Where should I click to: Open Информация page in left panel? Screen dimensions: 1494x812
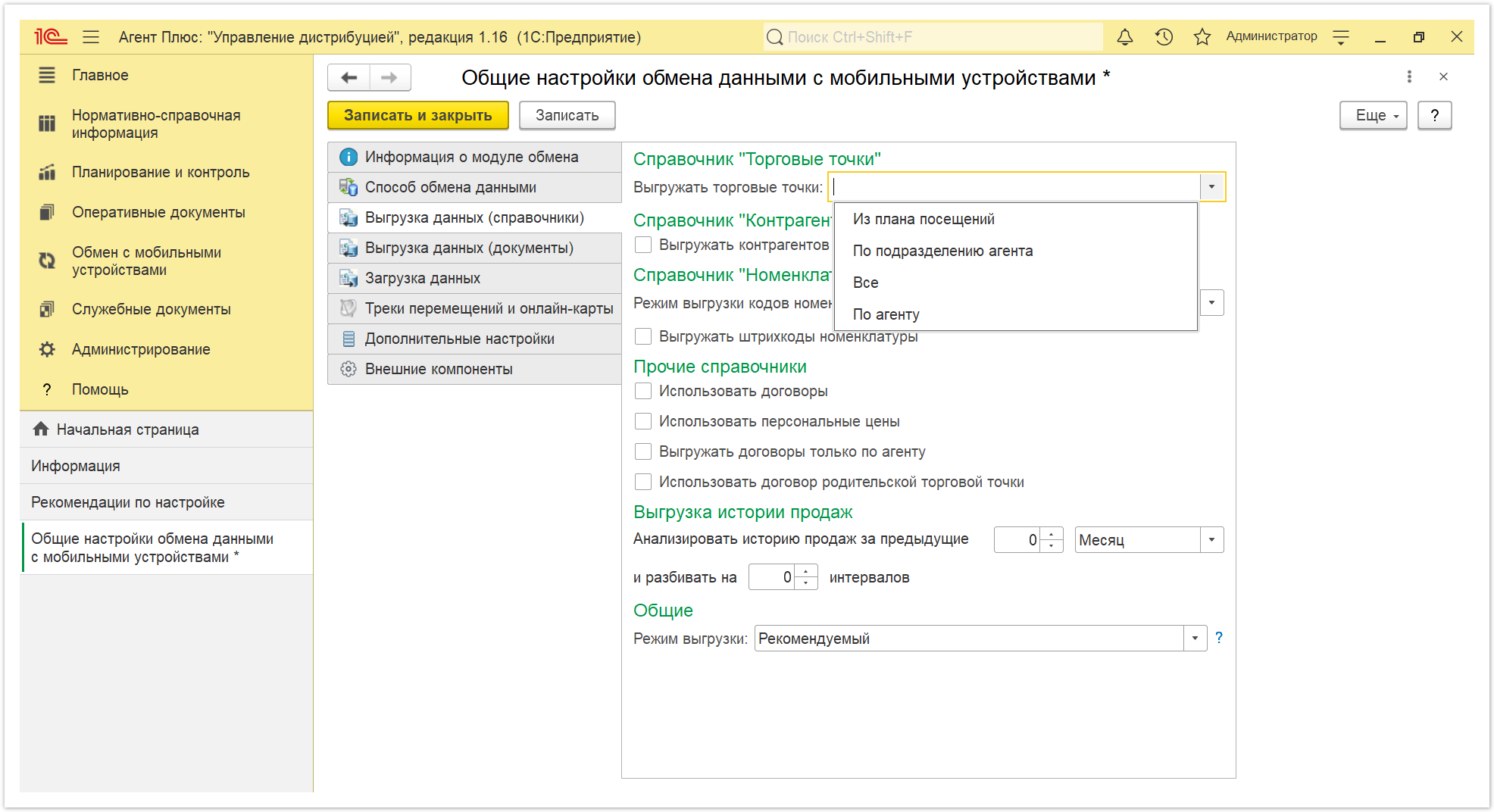click(x=166, y=466)
